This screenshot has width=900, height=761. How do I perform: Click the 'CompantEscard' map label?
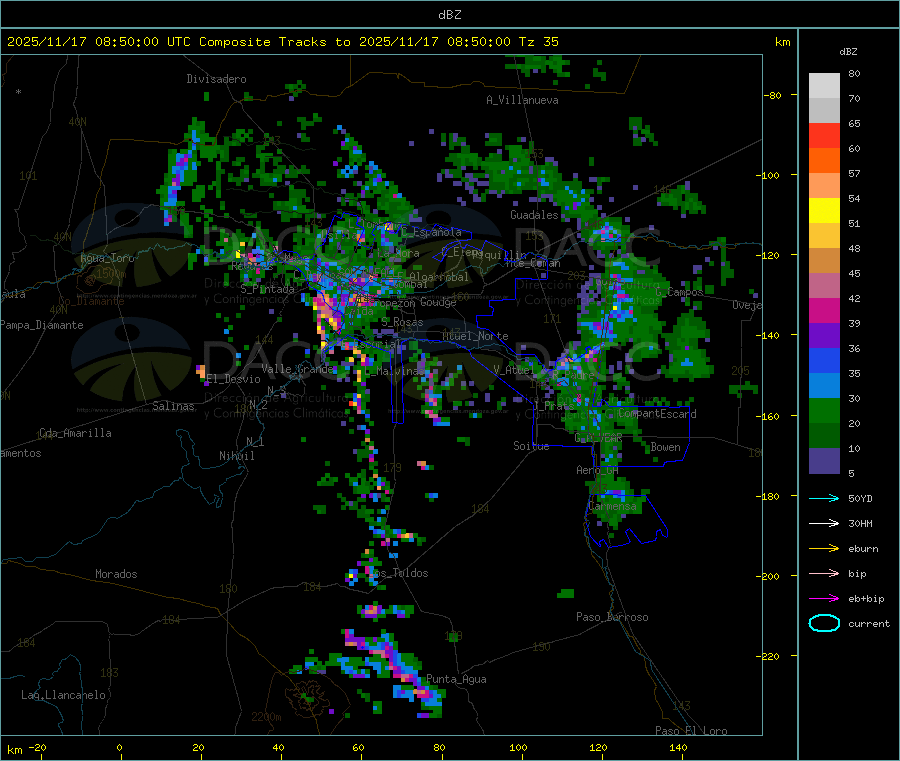(657, 414)
